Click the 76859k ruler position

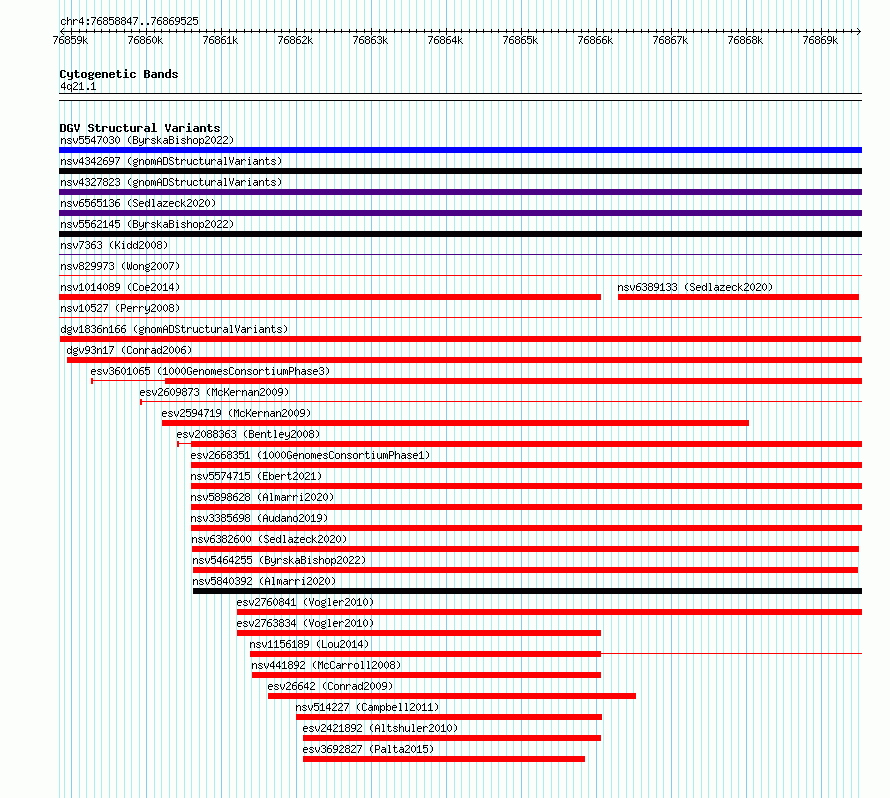click(70, 40)
